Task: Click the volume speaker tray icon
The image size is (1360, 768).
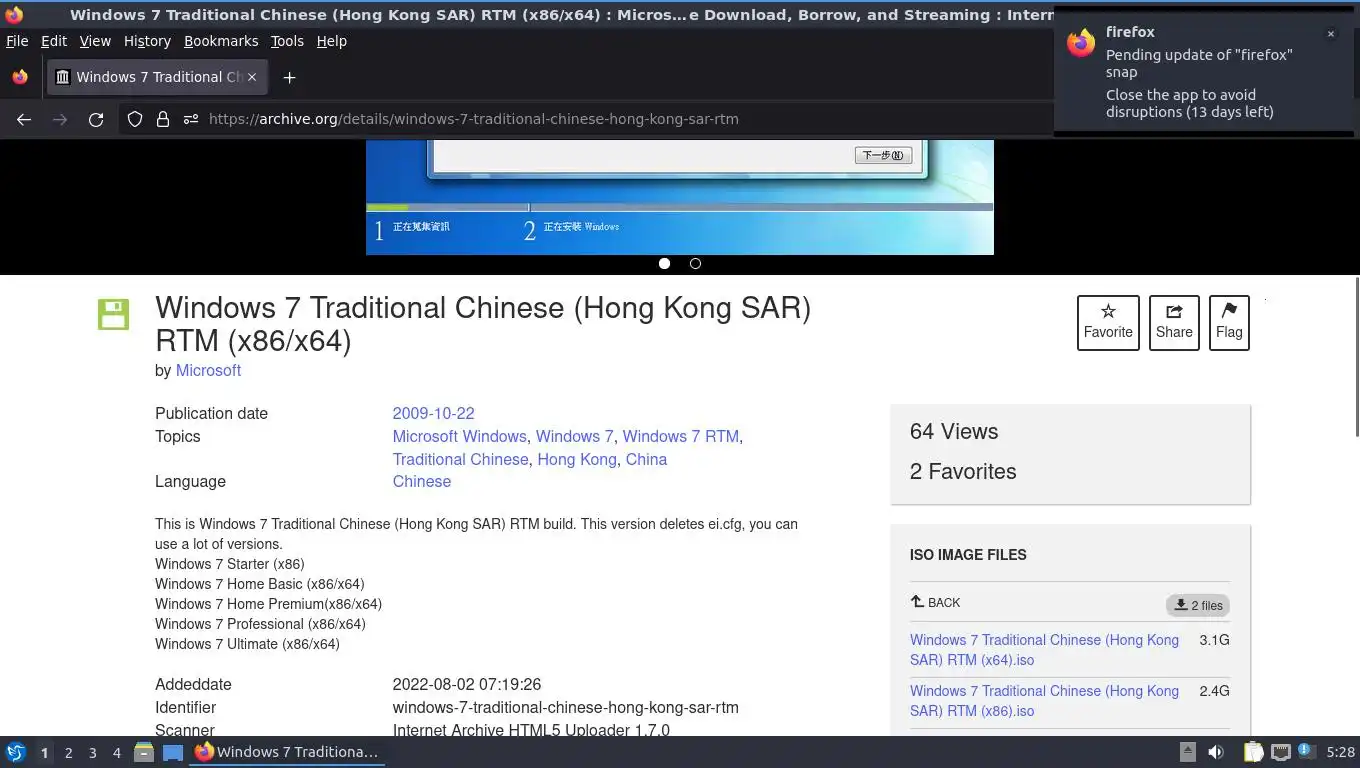Action: click(x=1216, y=752)
